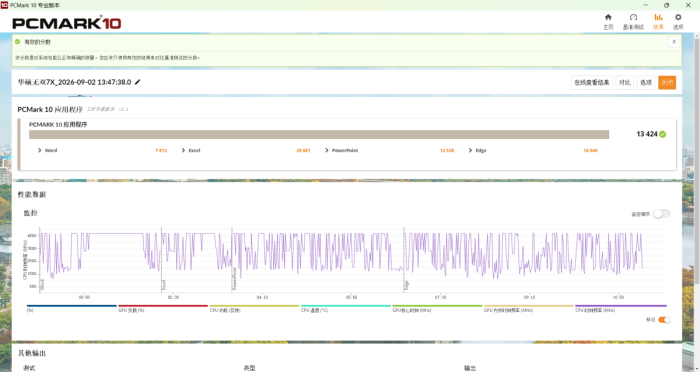
Task: Click the Options button beside Compare
Action: [x=646, y=82]
